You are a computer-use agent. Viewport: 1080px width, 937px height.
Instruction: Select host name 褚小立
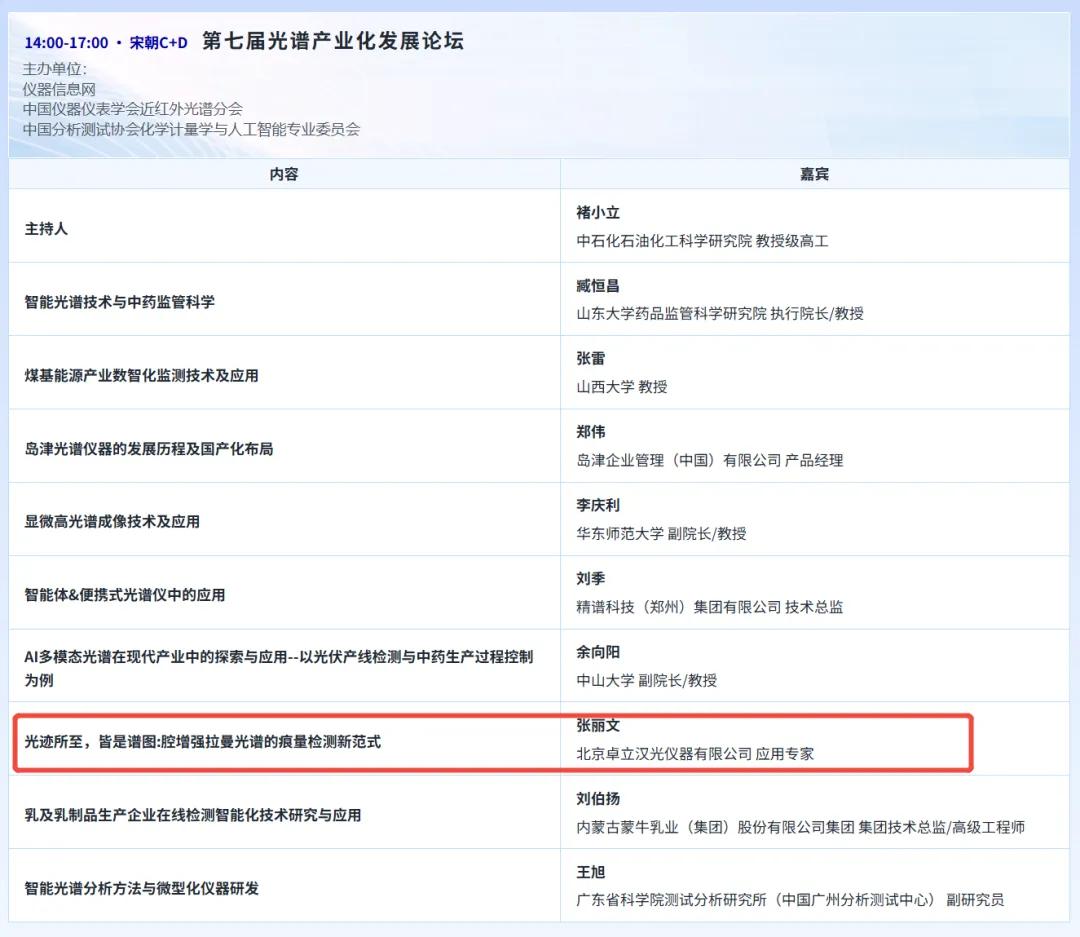(598, 212)
